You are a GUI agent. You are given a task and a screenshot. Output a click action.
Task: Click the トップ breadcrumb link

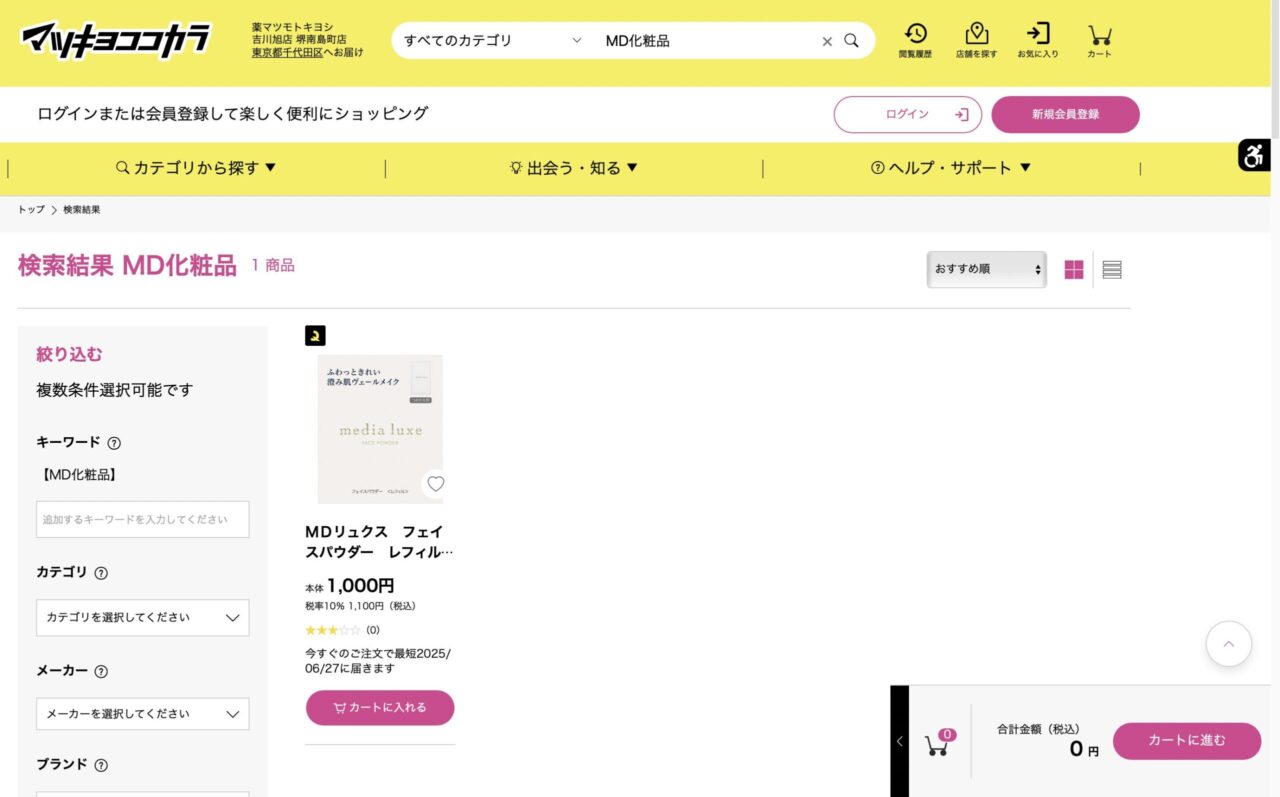31,210
